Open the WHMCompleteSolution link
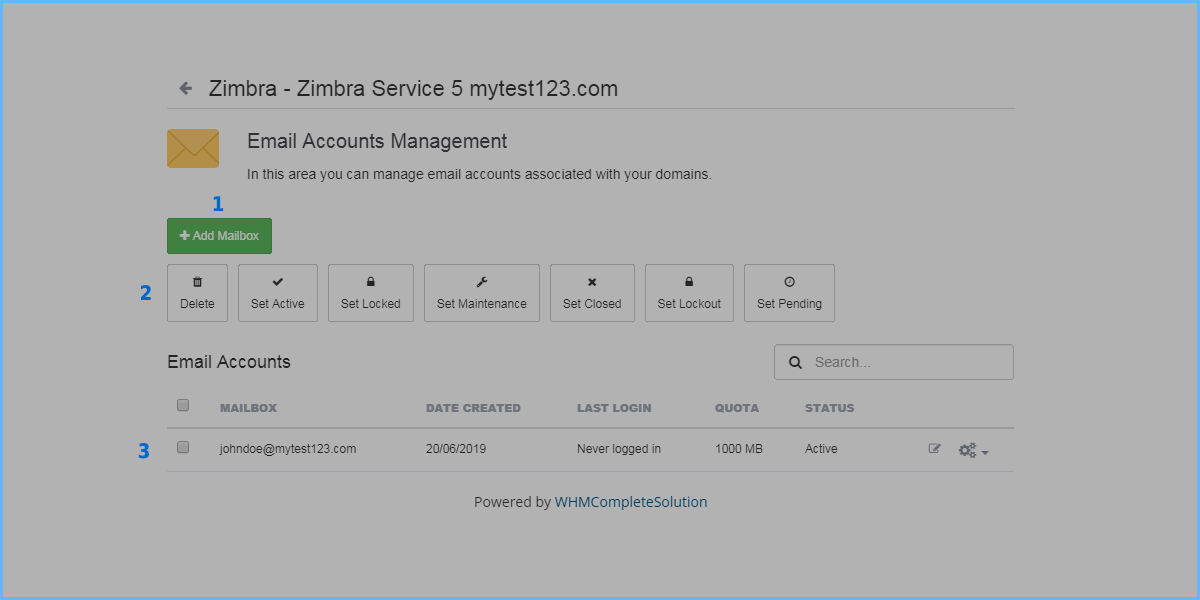 pyautogui.click(x=631, y=502)
